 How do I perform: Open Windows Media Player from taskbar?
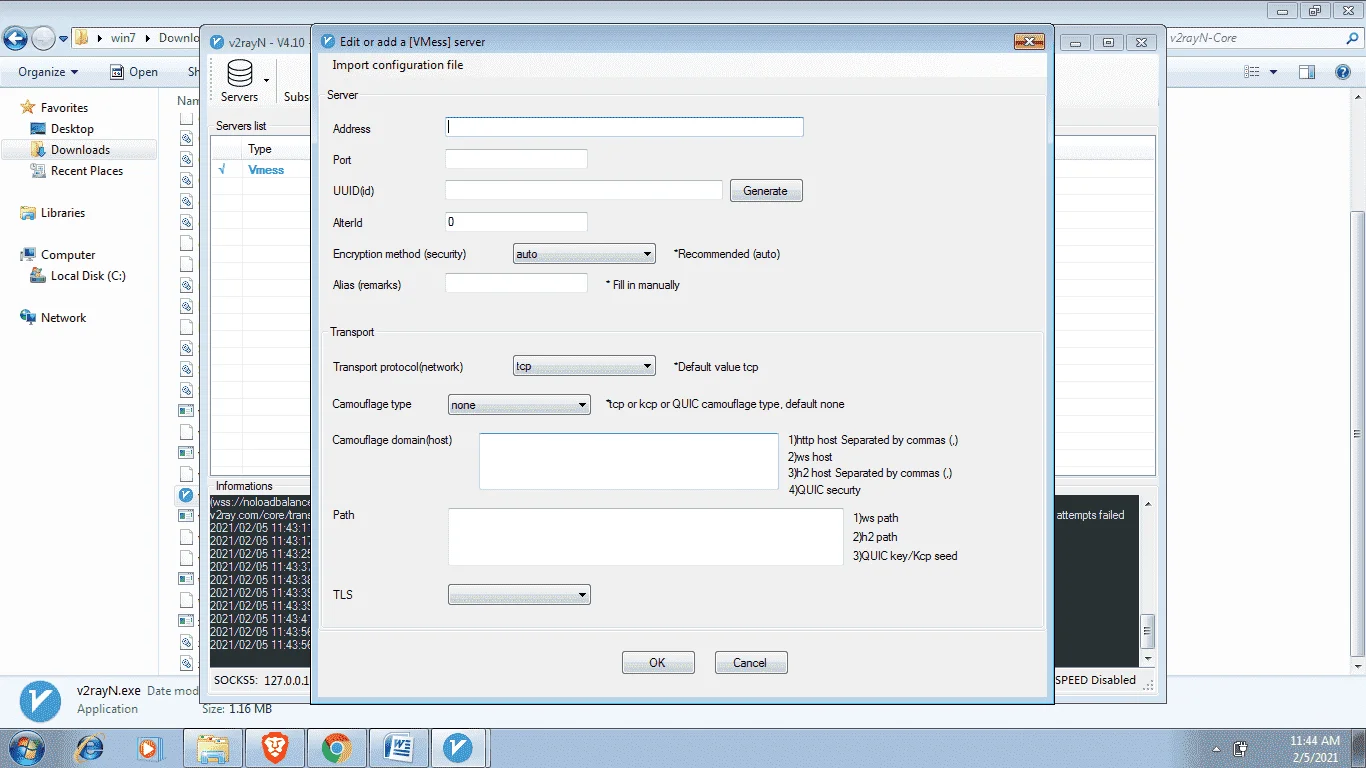pos(149,748)
